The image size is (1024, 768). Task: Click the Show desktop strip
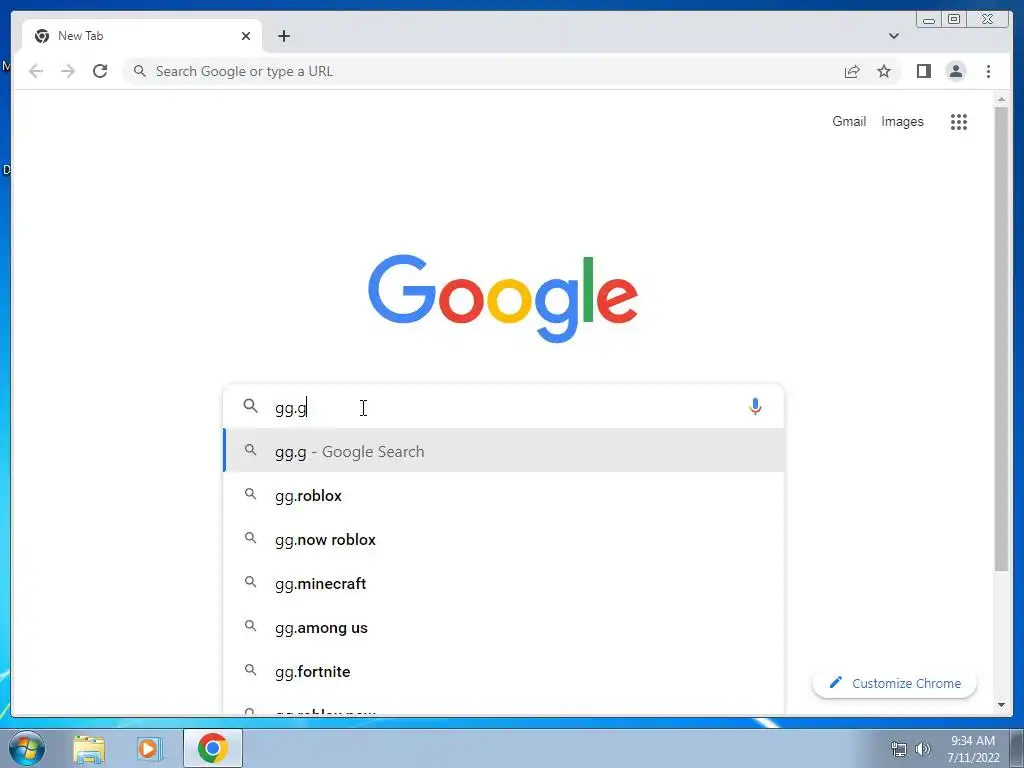tap(1016, 748)
